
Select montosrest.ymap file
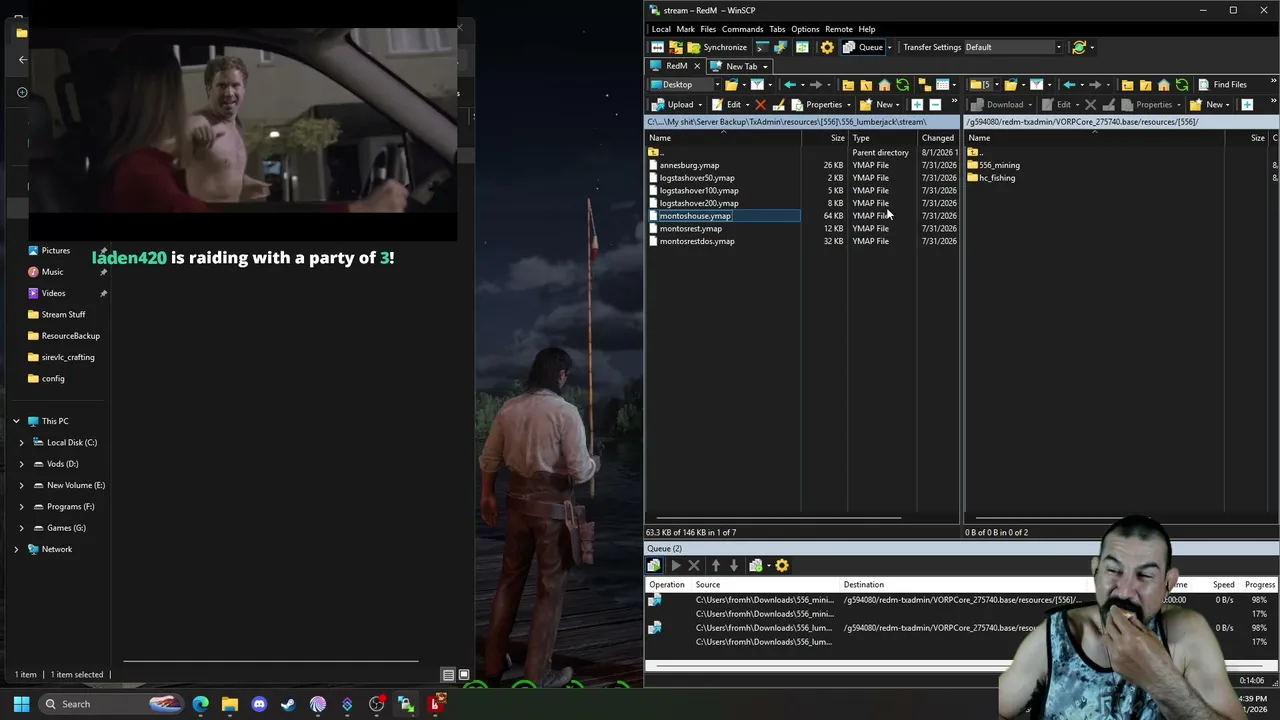[x=690, y=228]
